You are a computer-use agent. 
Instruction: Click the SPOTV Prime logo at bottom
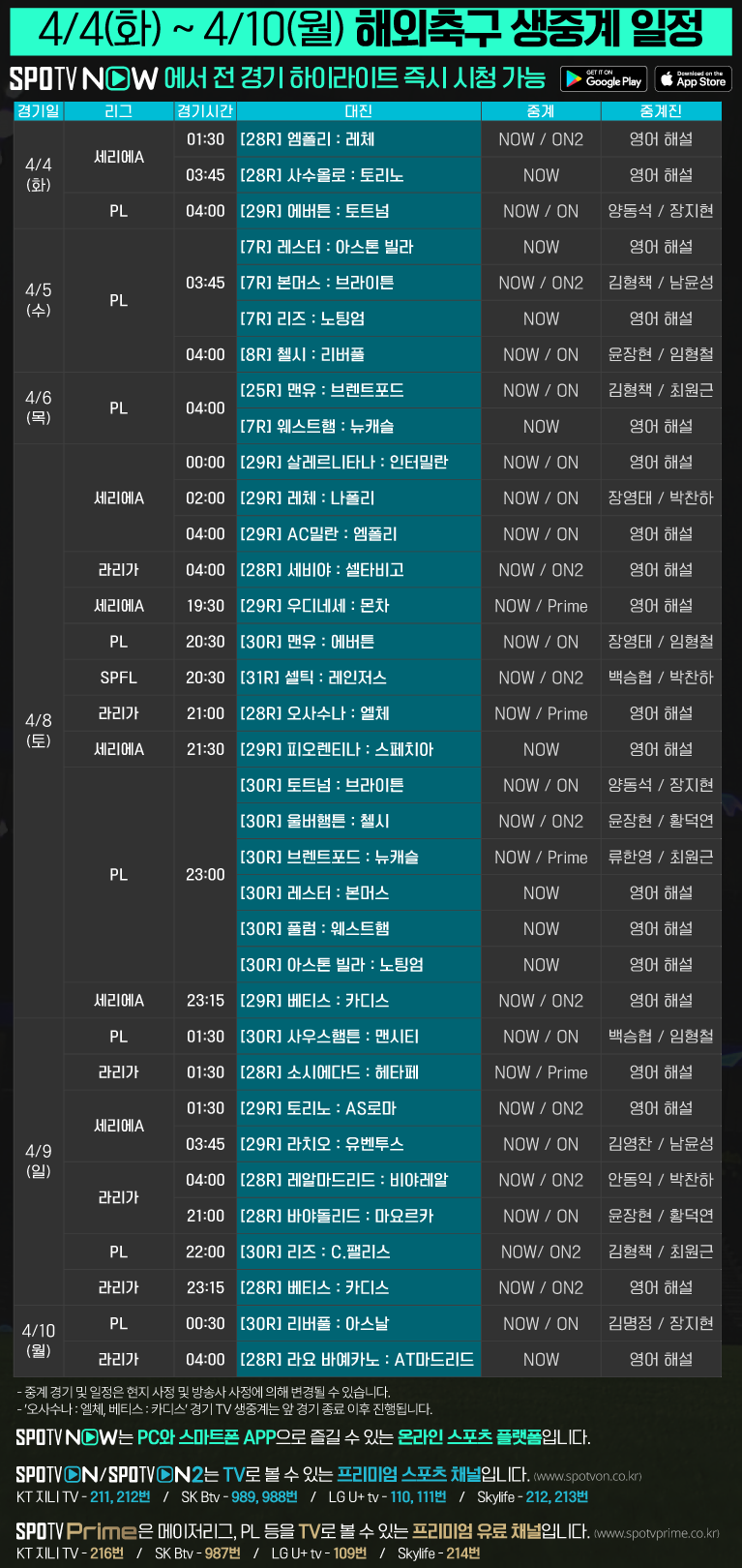75,1531
